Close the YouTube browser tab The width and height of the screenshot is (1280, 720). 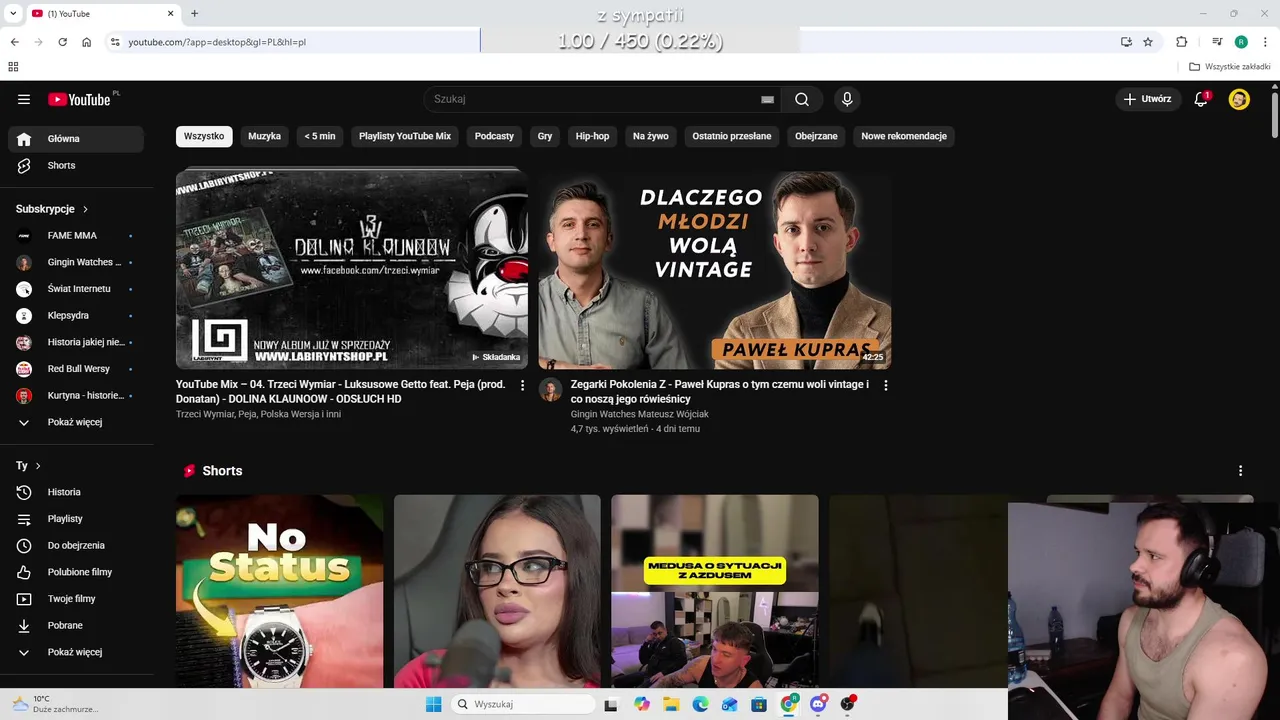[170, 13]
